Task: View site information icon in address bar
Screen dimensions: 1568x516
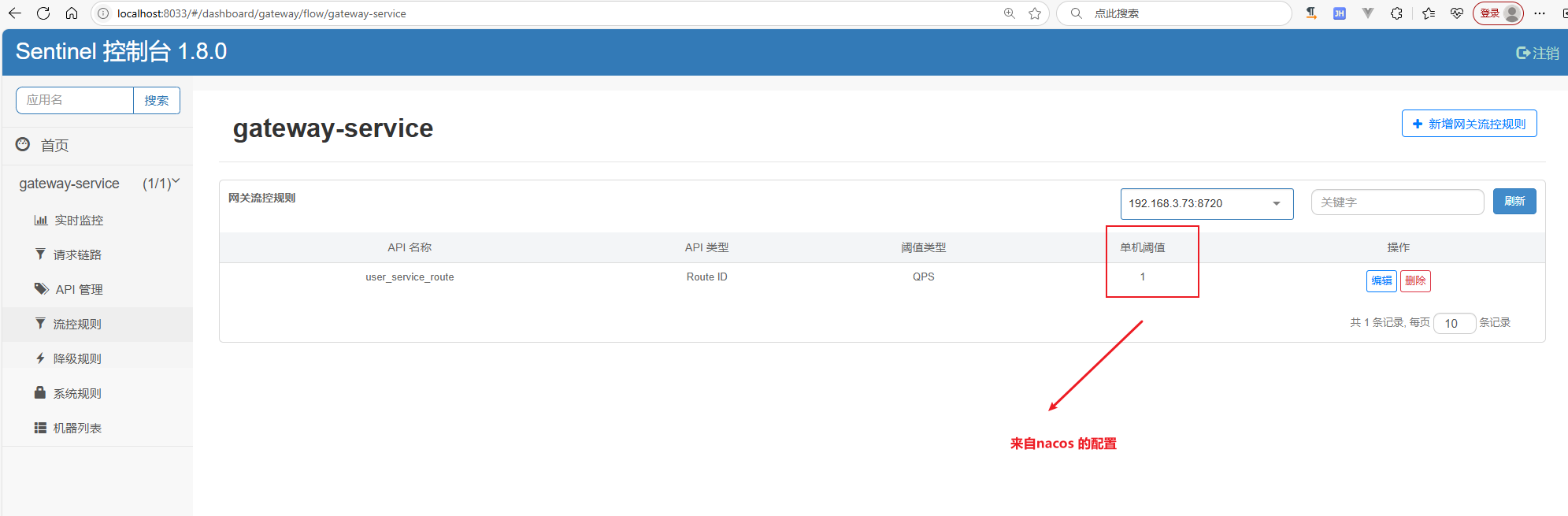Action: tap(103, 13)
